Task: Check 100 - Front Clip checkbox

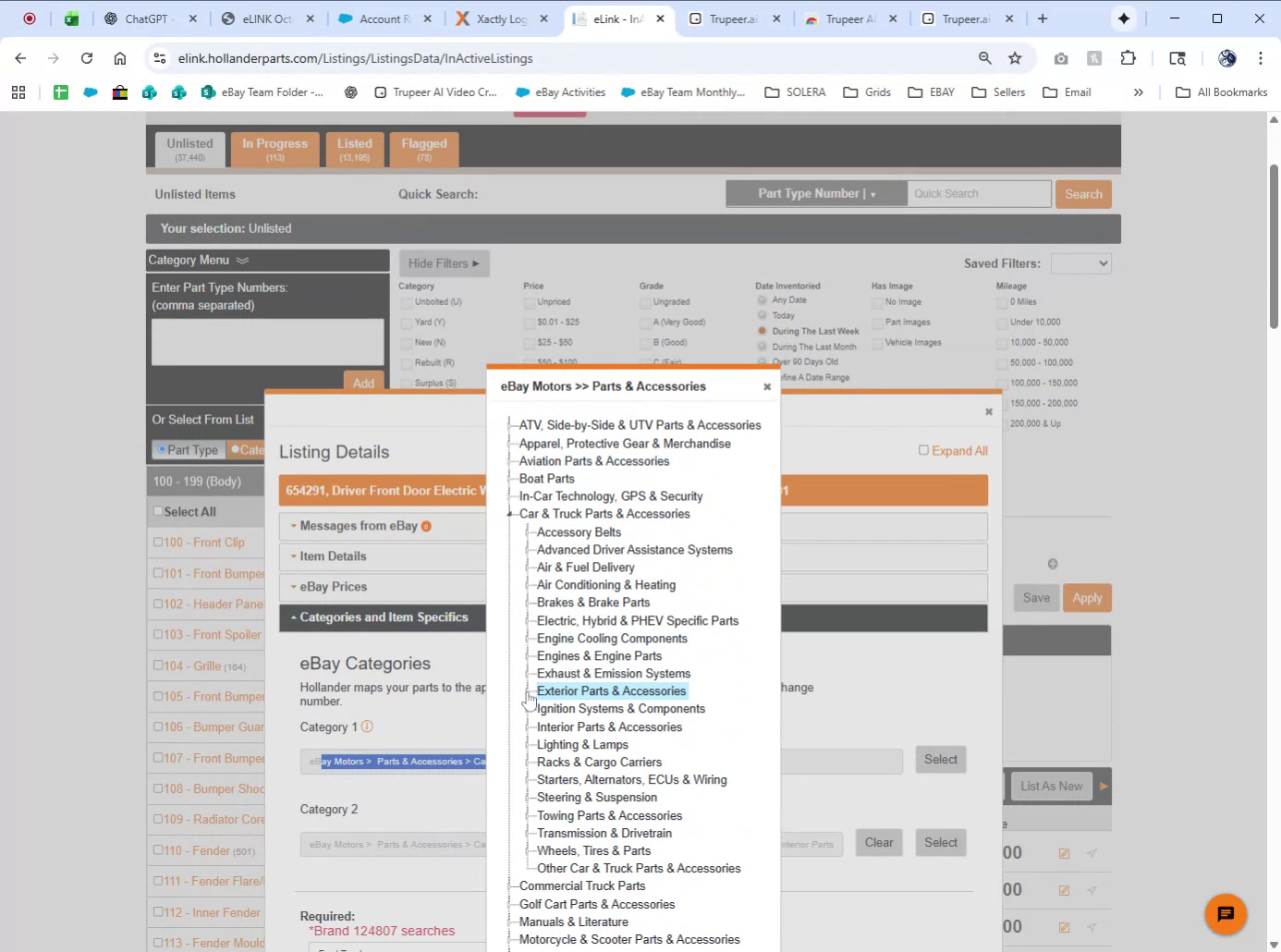Action: 158,543
